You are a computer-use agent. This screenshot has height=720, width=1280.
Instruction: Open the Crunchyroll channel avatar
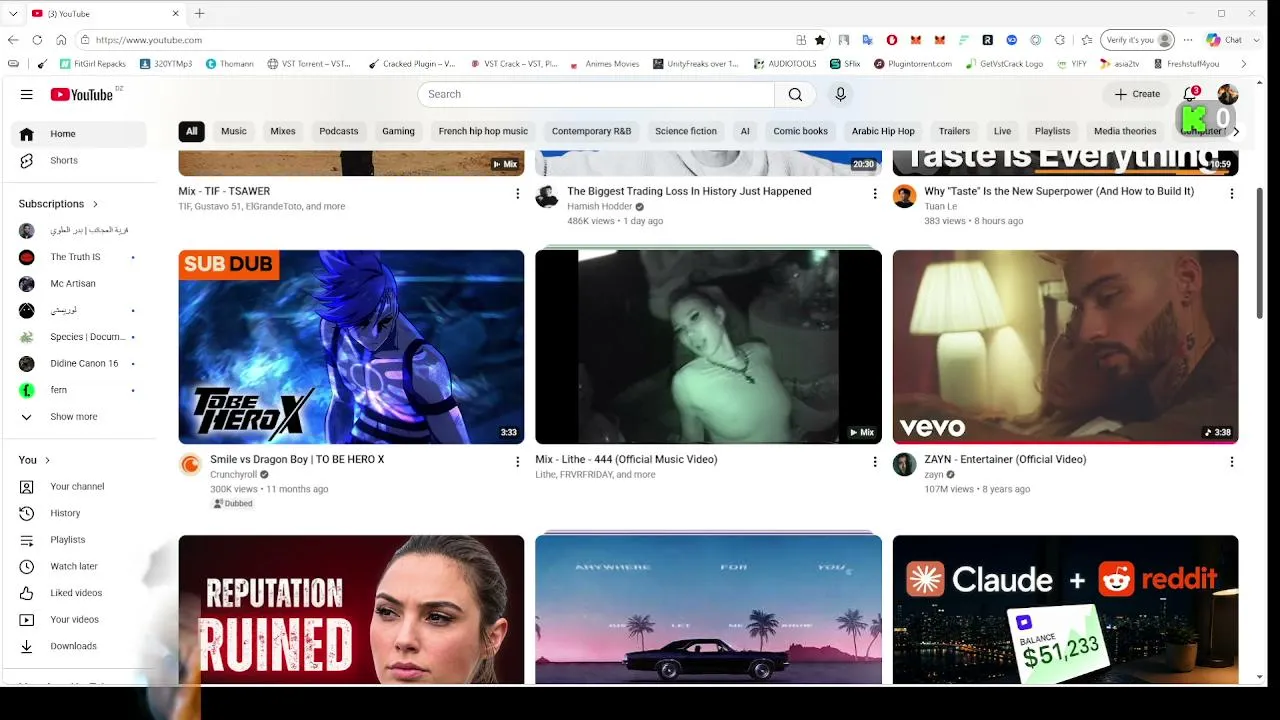(x=190, y=465)
